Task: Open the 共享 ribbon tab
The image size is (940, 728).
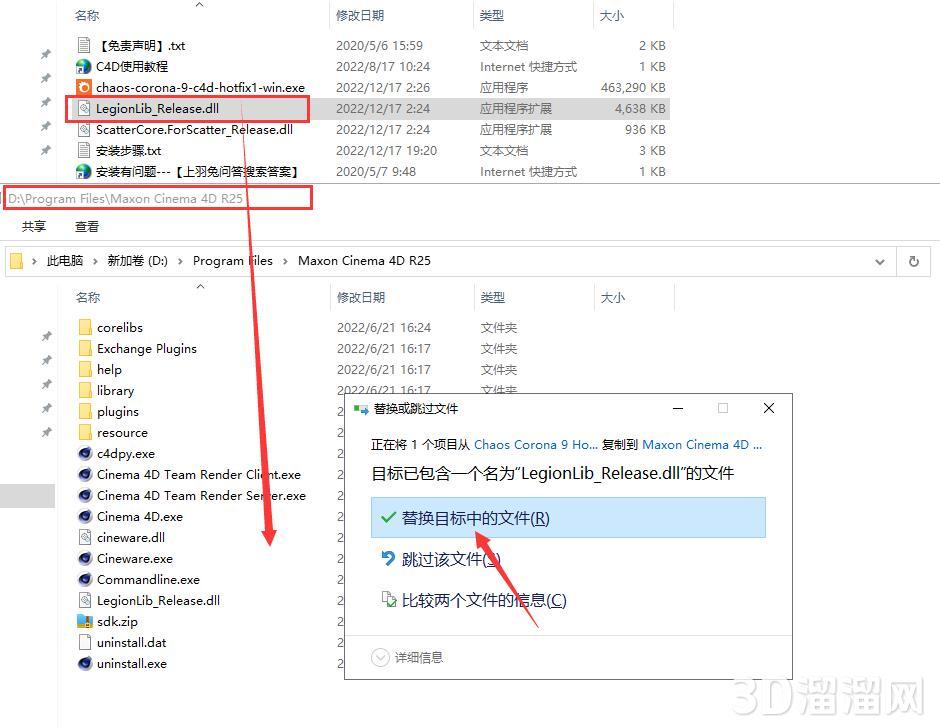Action: [x=34, y=227]
